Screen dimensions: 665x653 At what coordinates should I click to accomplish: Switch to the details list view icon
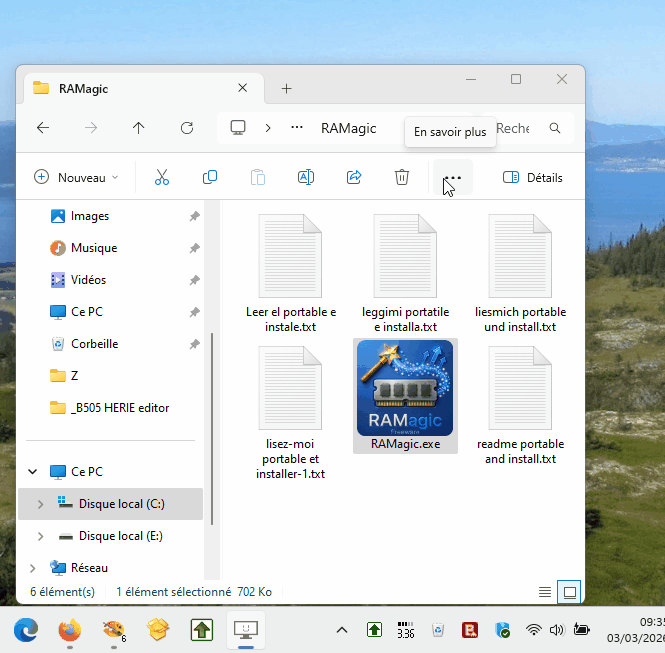(545, 592)
